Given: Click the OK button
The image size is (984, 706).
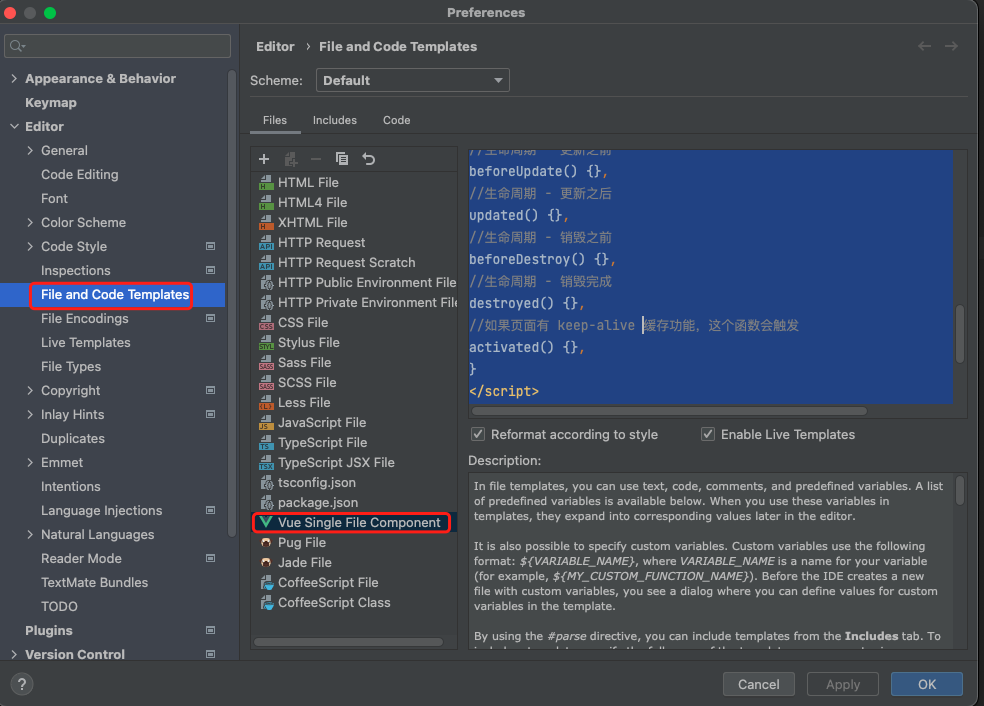Looking at the screenshot, I should (x=927, y=684).
